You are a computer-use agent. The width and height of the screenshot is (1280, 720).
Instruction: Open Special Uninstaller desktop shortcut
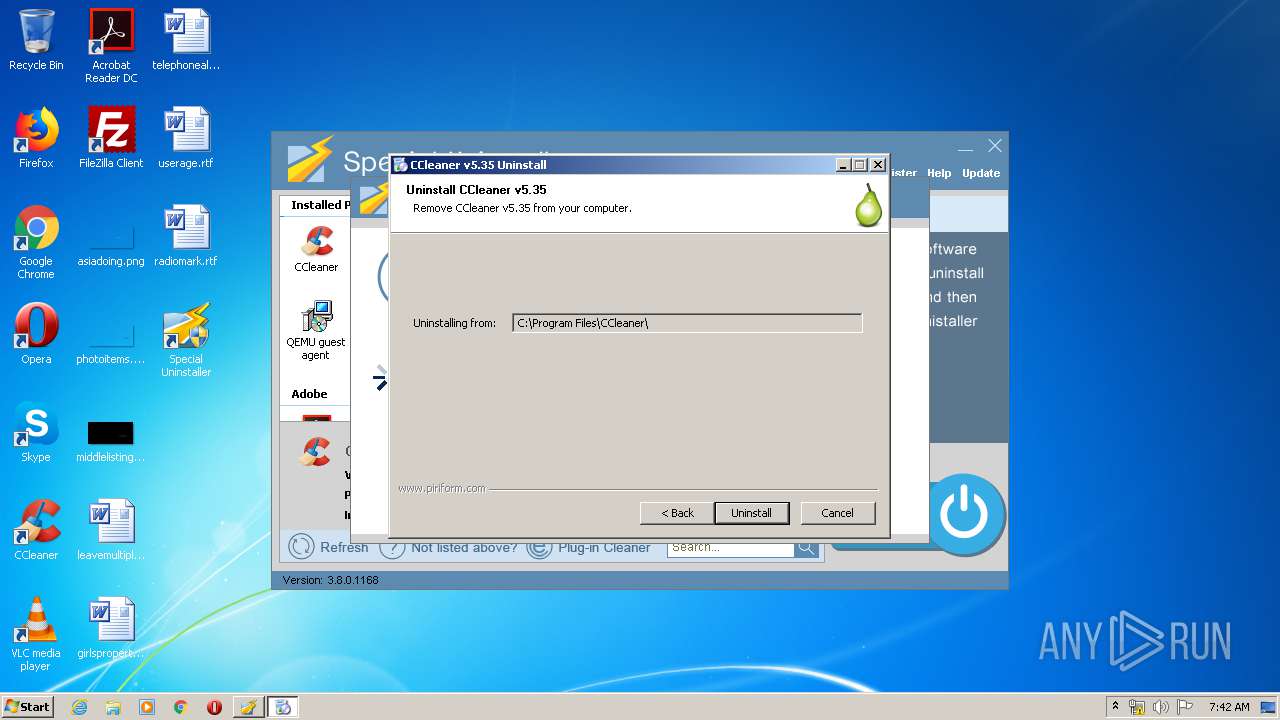point(186,341)
